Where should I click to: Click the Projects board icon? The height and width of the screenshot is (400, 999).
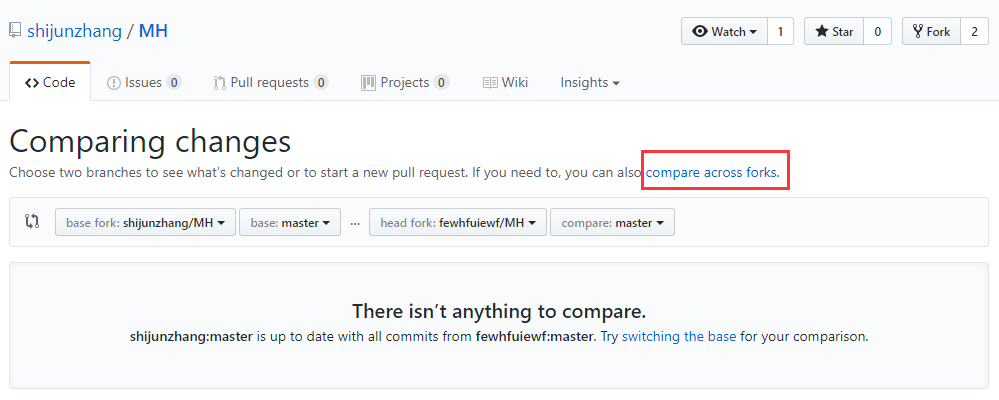[x=368, y=83]
